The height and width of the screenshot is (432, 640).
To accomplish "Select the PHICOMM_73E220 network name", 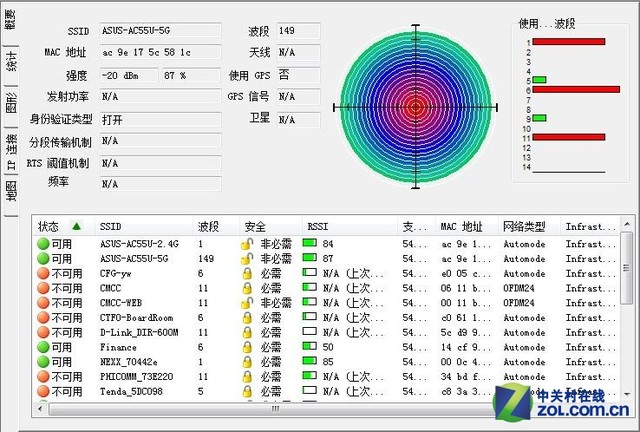I will [136, 376].
